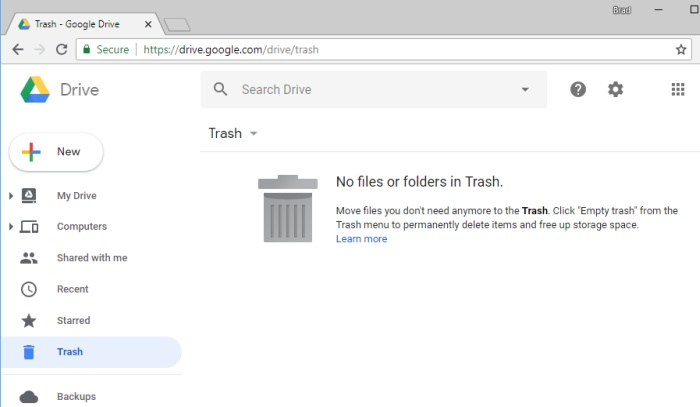Viewport: 700px width, 407px height.
Task: Bookmark this page with the star icon
Action: 681,50
